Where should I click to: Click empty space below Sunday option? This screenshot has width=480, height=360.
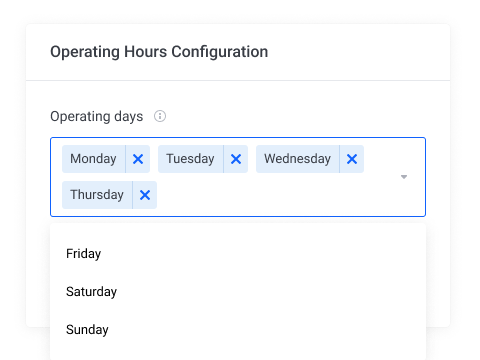click(x=238, y=354)
